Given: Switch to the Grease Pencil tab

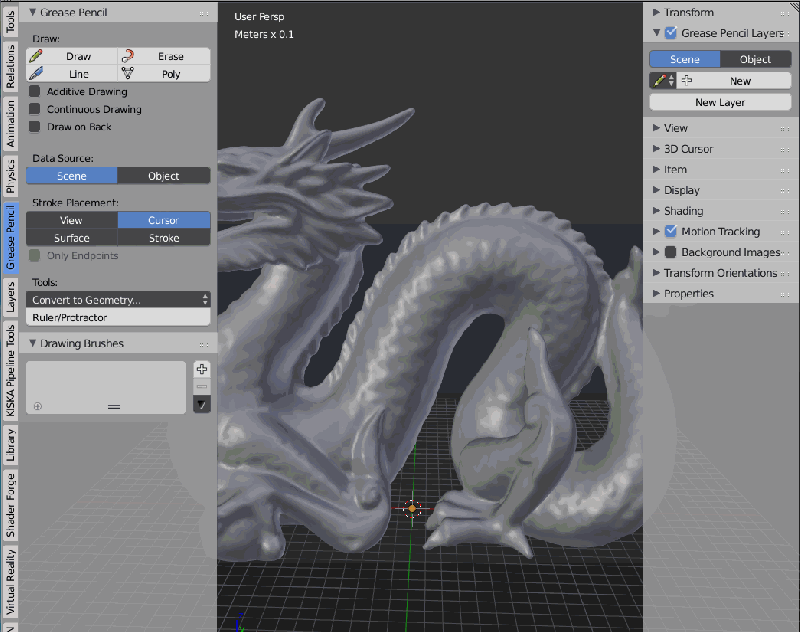Looking at the screenshot, I should click(10, 237).
